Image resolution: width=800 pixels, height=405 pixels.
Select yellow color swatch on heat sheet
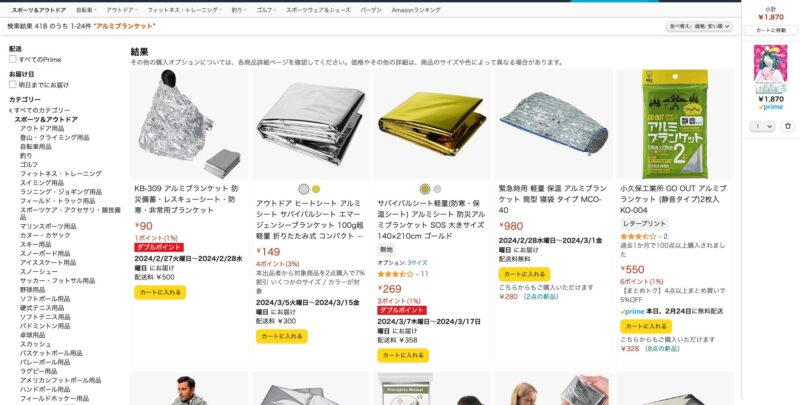point(316,189)
